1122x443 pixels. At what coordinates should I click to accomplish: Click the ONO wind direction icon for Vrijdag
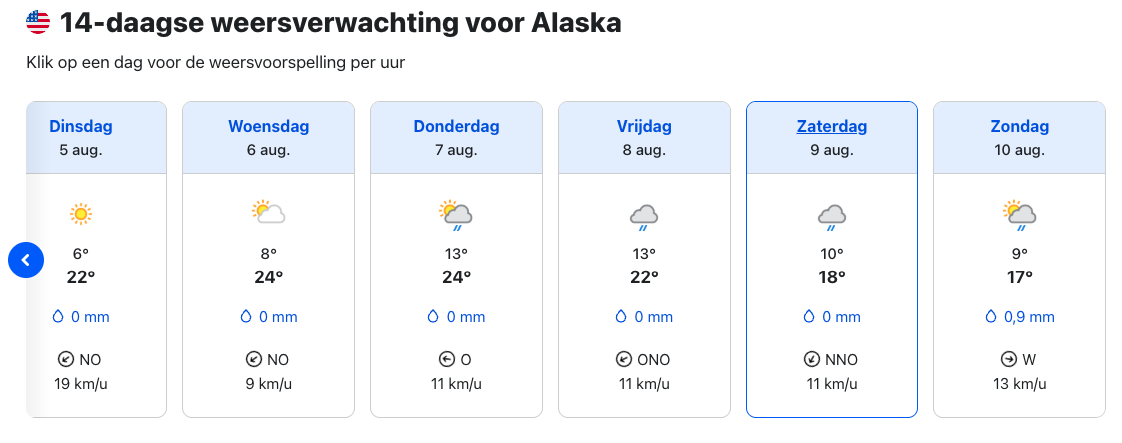(623, 359)
